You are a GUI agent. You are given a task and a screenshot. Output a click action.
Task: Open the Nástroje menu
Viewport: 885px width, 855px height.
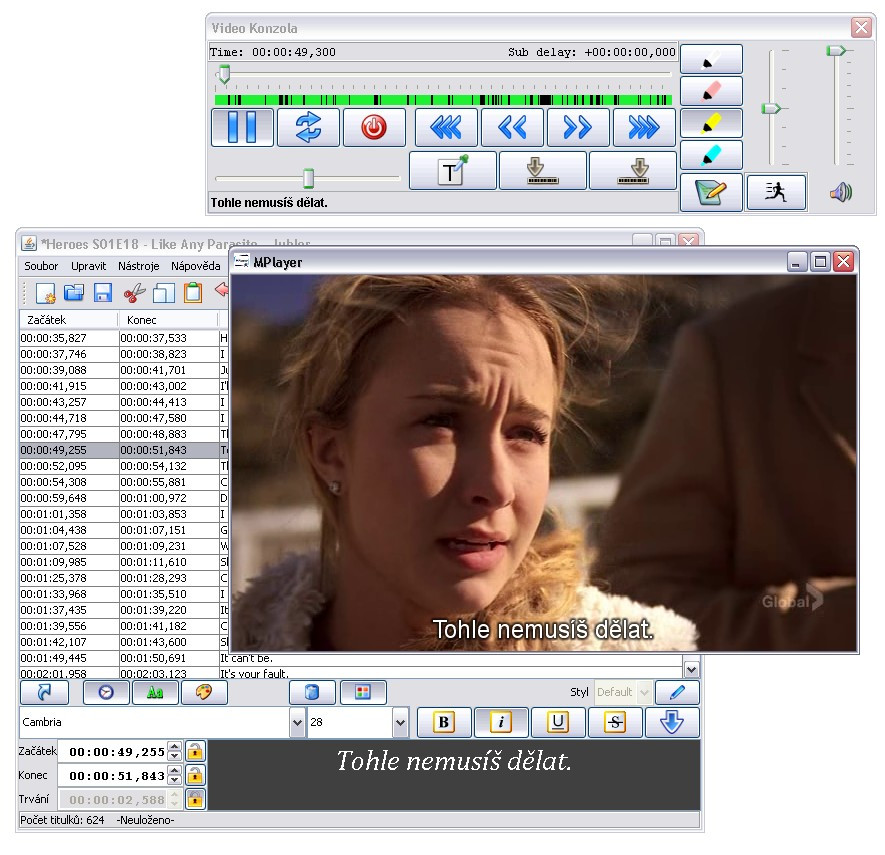pyautogui.click(x=138, y=266)
